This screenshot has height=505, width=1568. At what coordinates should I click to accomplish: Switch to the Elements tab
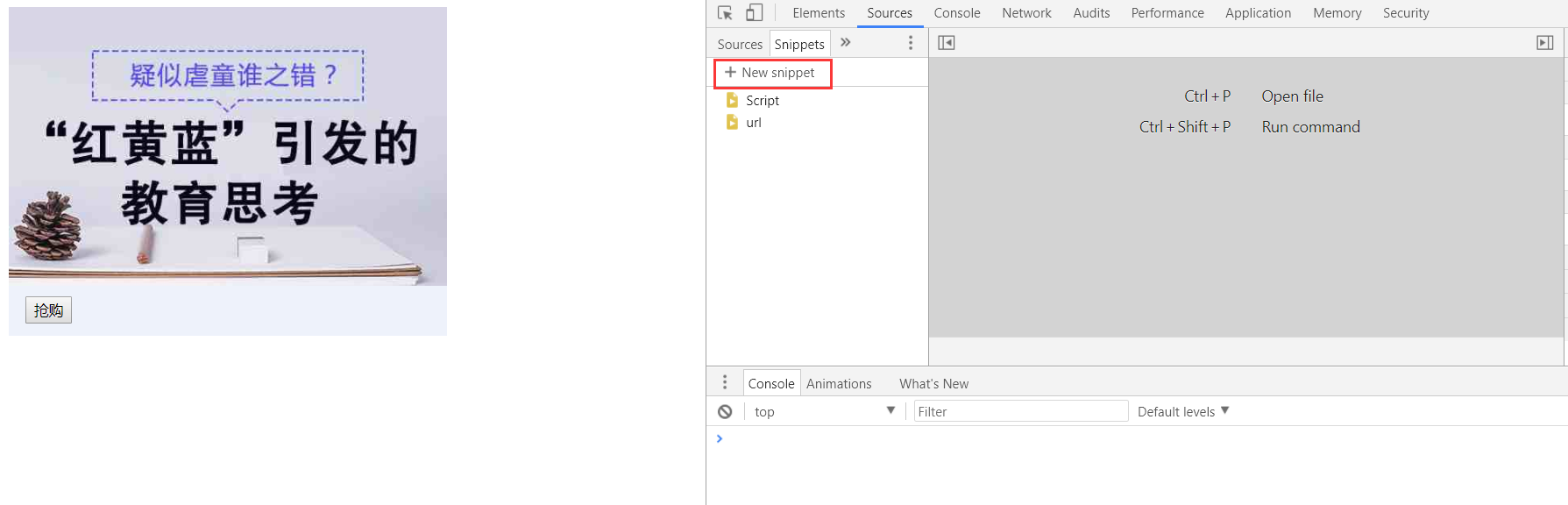pos(819,13)
